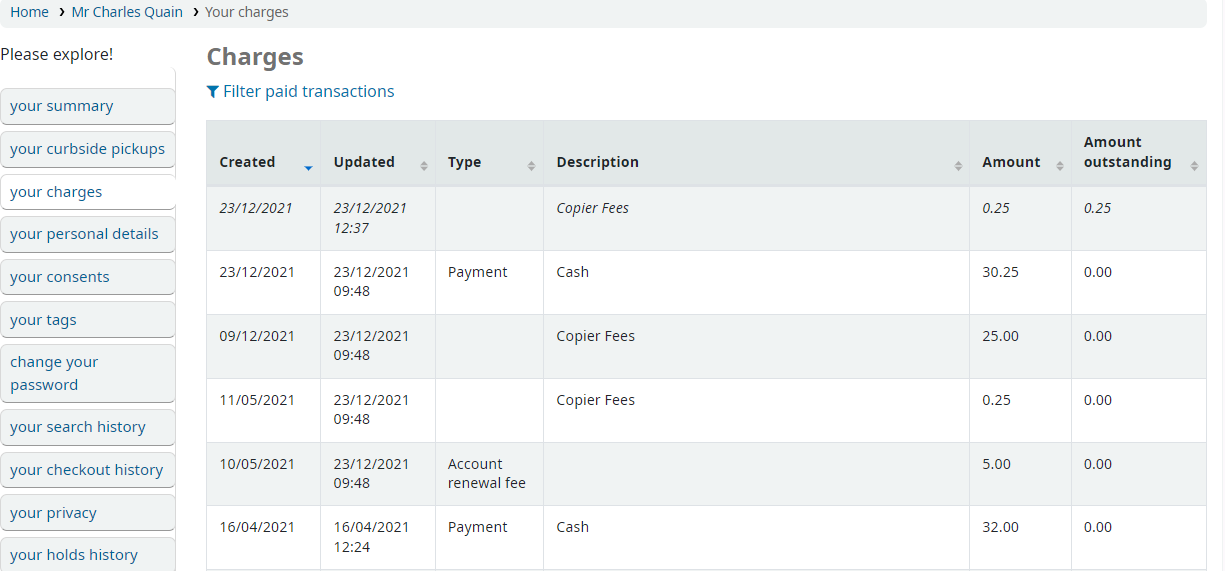Click the Description column sort arrows
Screen dimensions: 1225x571
(x=958, y=167)
